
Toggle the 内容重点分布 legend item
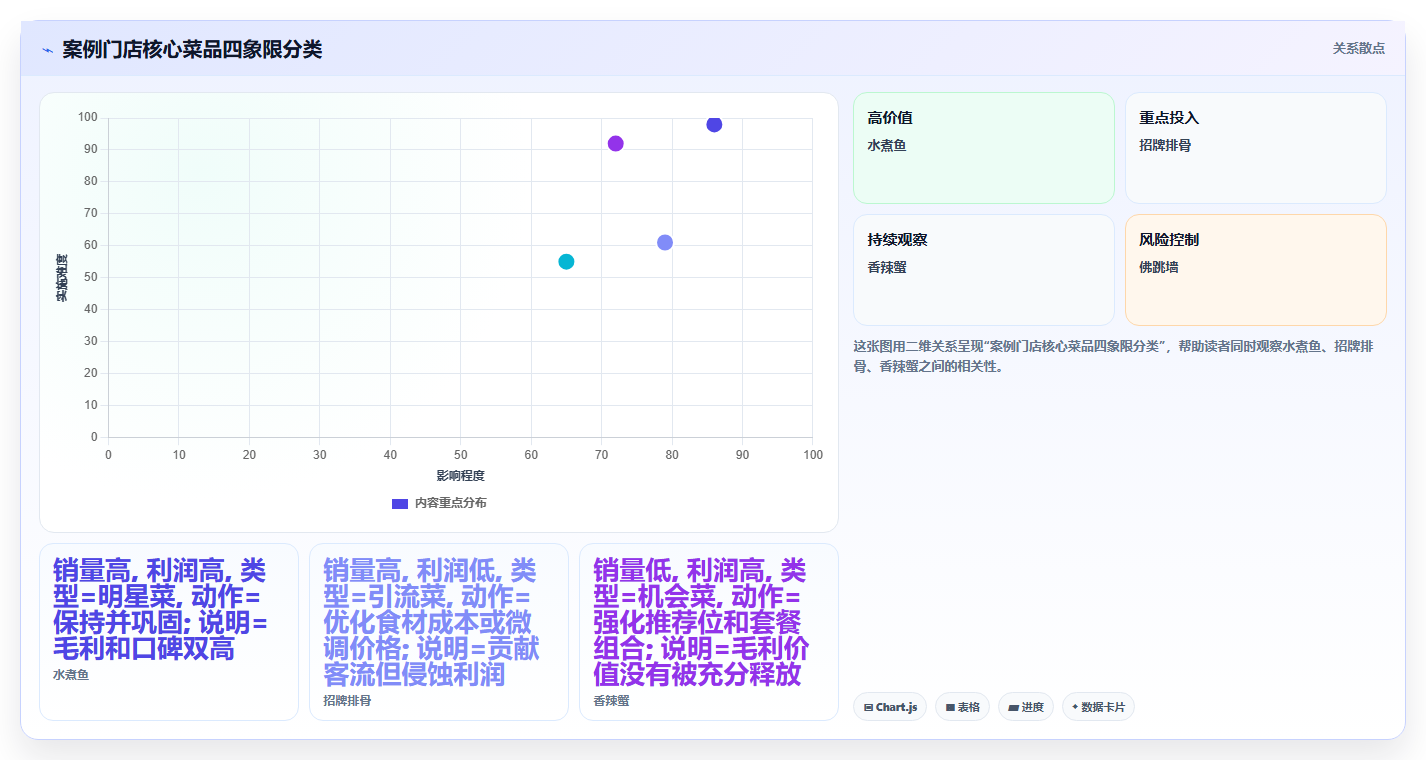439,503
